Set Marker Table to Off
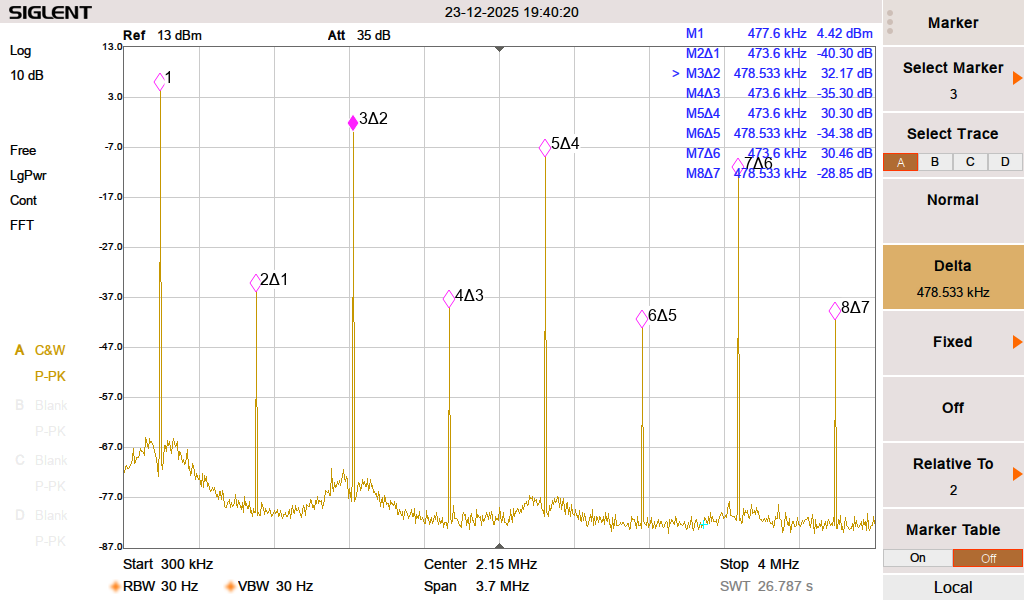 (987, 558)
